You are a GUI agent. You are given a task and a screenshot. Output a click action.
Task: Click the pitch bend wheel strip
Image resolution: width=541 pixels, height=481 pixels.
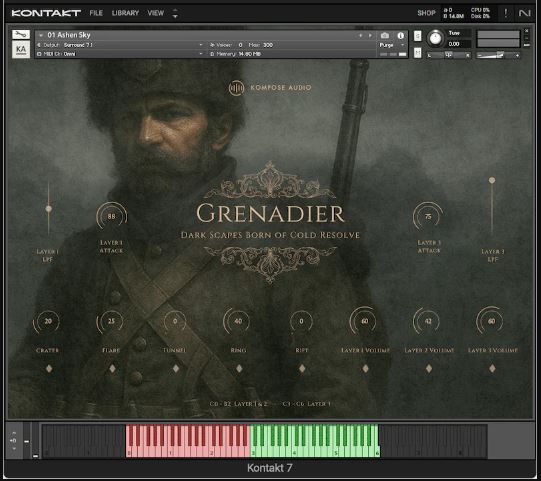pos(27,441)
